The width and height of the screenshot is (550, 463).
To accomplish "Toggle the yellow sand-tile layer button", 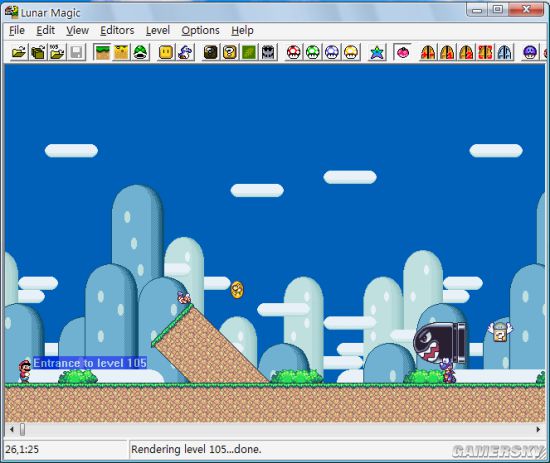I will pyautogui.click(x=121, y=52).
